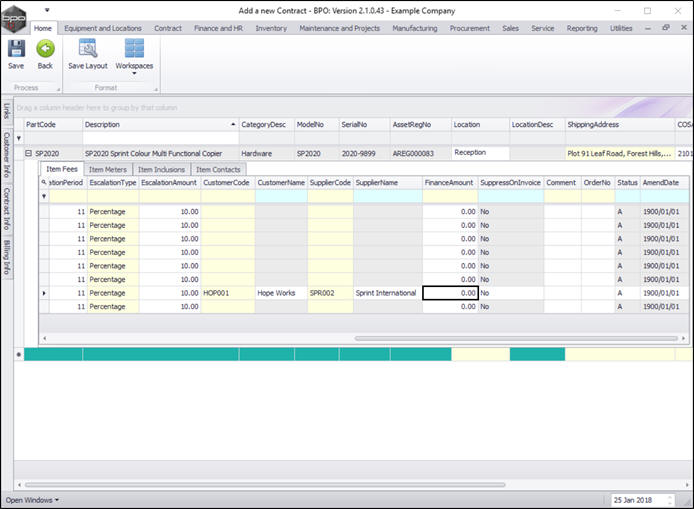Viewport: 694px width, 509px height.
Task: Open the Utilities ribbon tab
Action: coord(621,28)
